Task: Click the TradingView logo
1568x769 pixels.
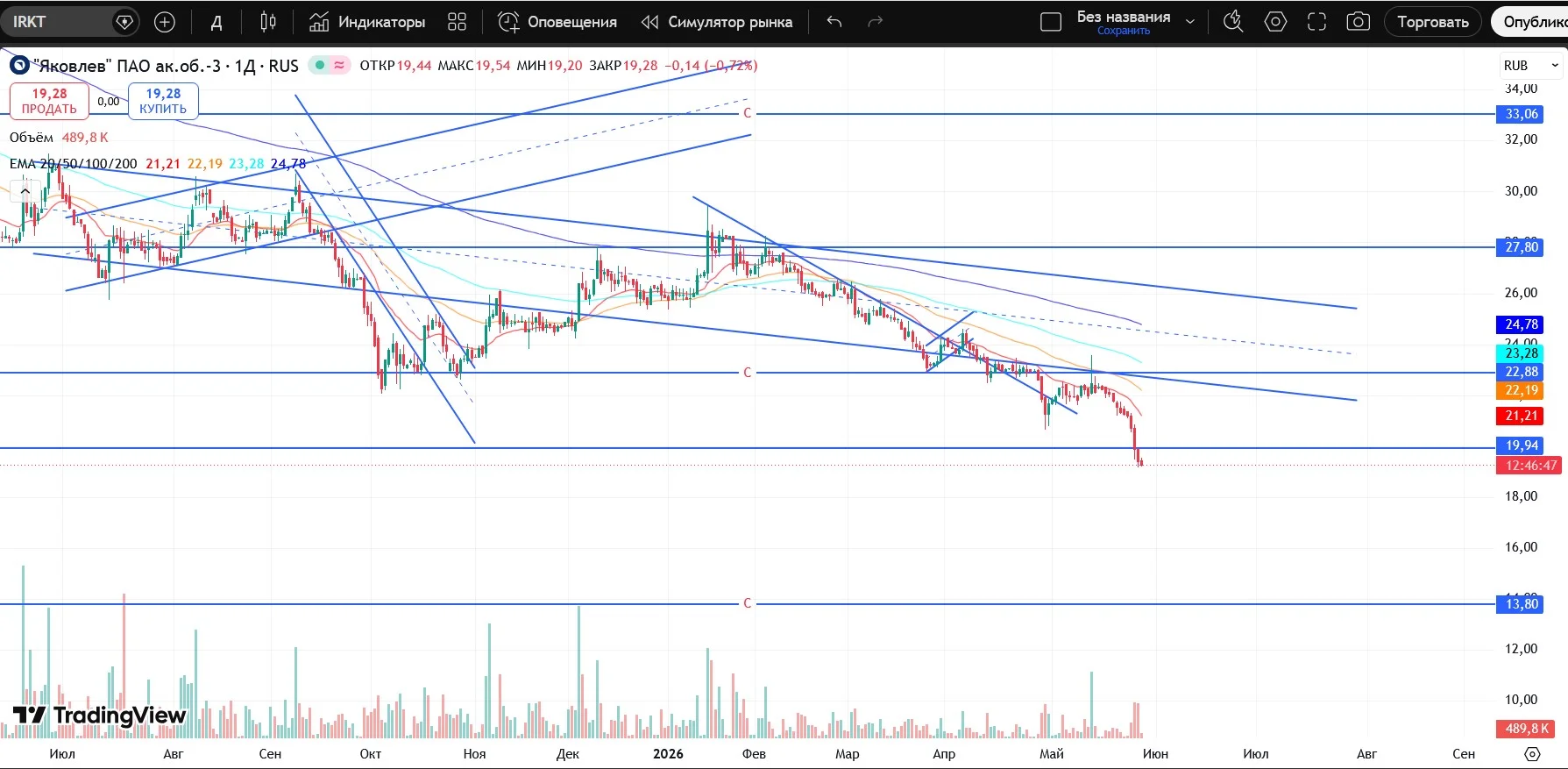Action: click(100, 716)
